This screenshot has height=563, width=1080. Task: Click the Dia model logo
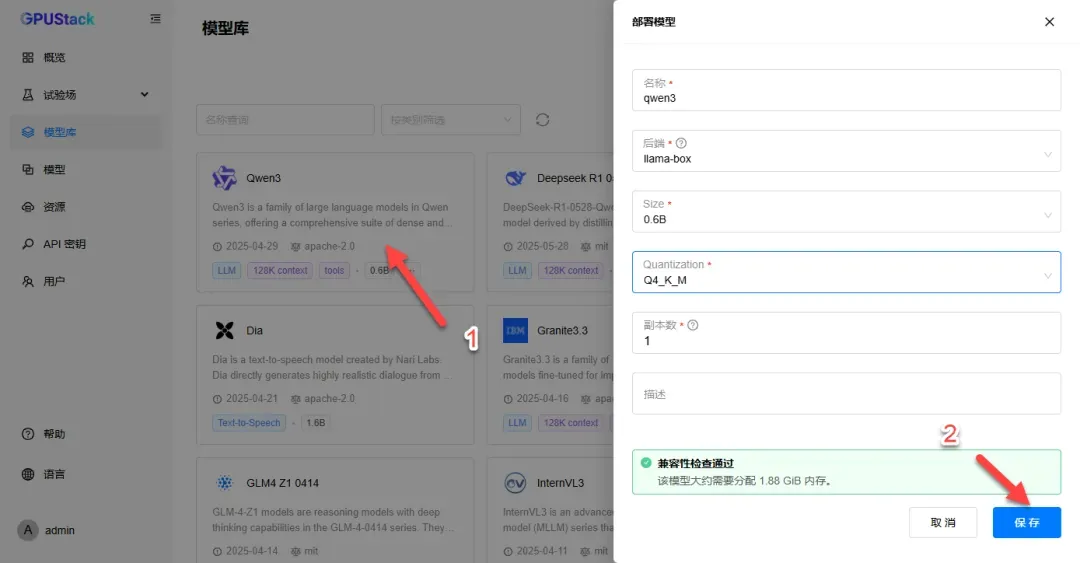[x=224, y=330]
